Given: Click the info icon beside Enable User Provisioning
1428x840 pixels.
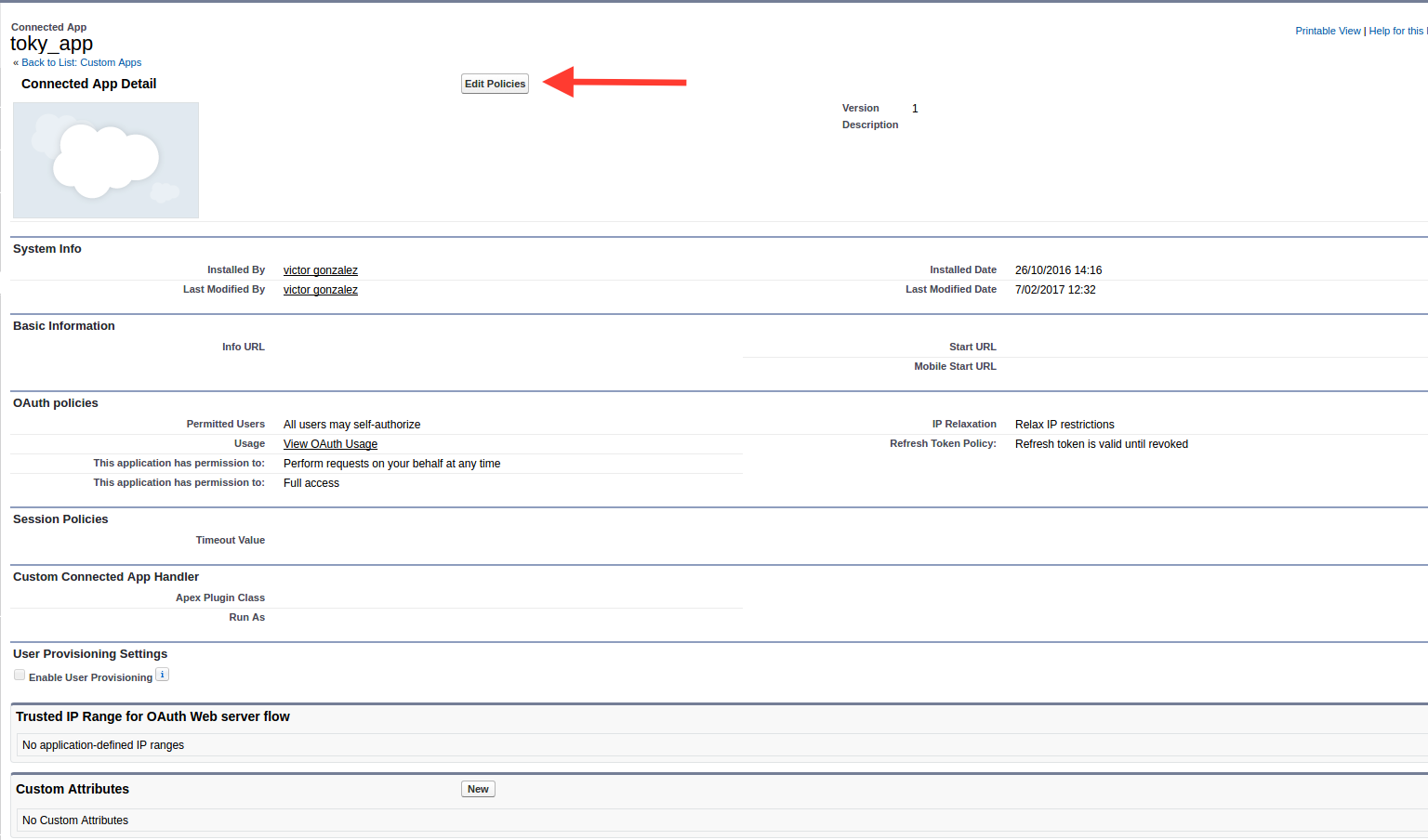Looking at the screenshot, I should tap(162, 676).
